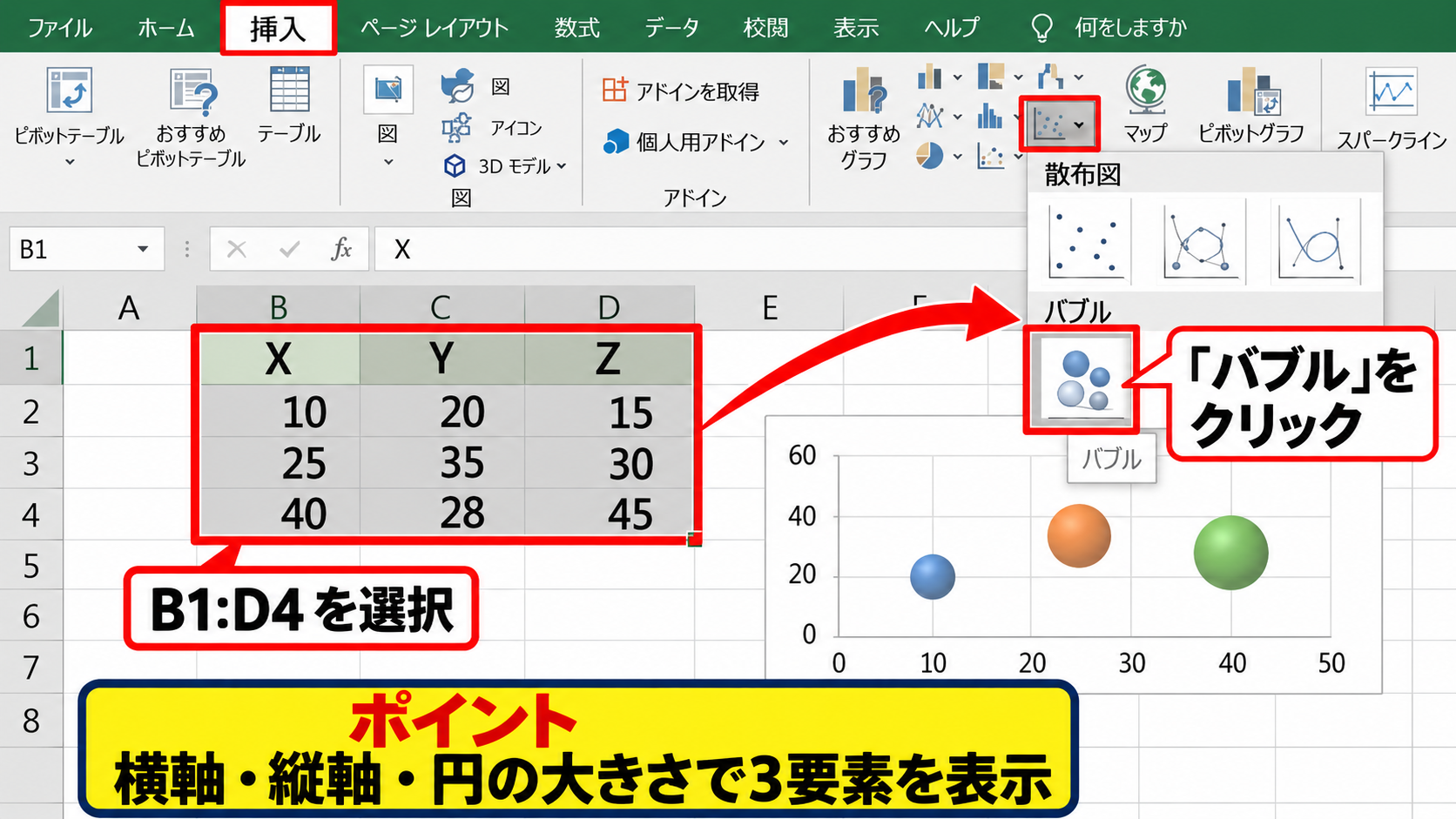The width and height of the screenshot is (1456, 819).
Task: Select the hierarchy chart icon
Action: (x=991, y=77)
